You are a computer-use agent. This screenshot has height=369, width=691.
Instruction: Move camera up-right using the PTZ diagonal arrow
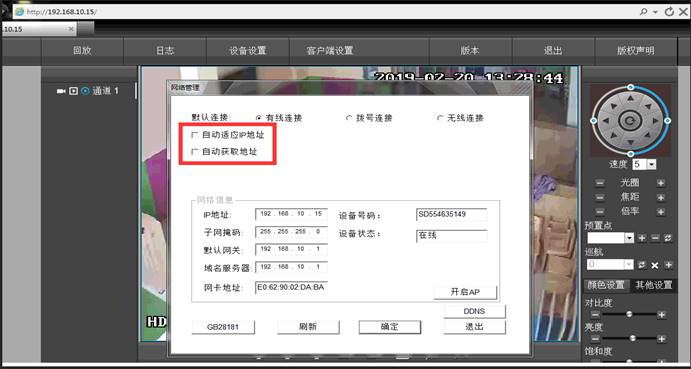(x=647, y=106)
